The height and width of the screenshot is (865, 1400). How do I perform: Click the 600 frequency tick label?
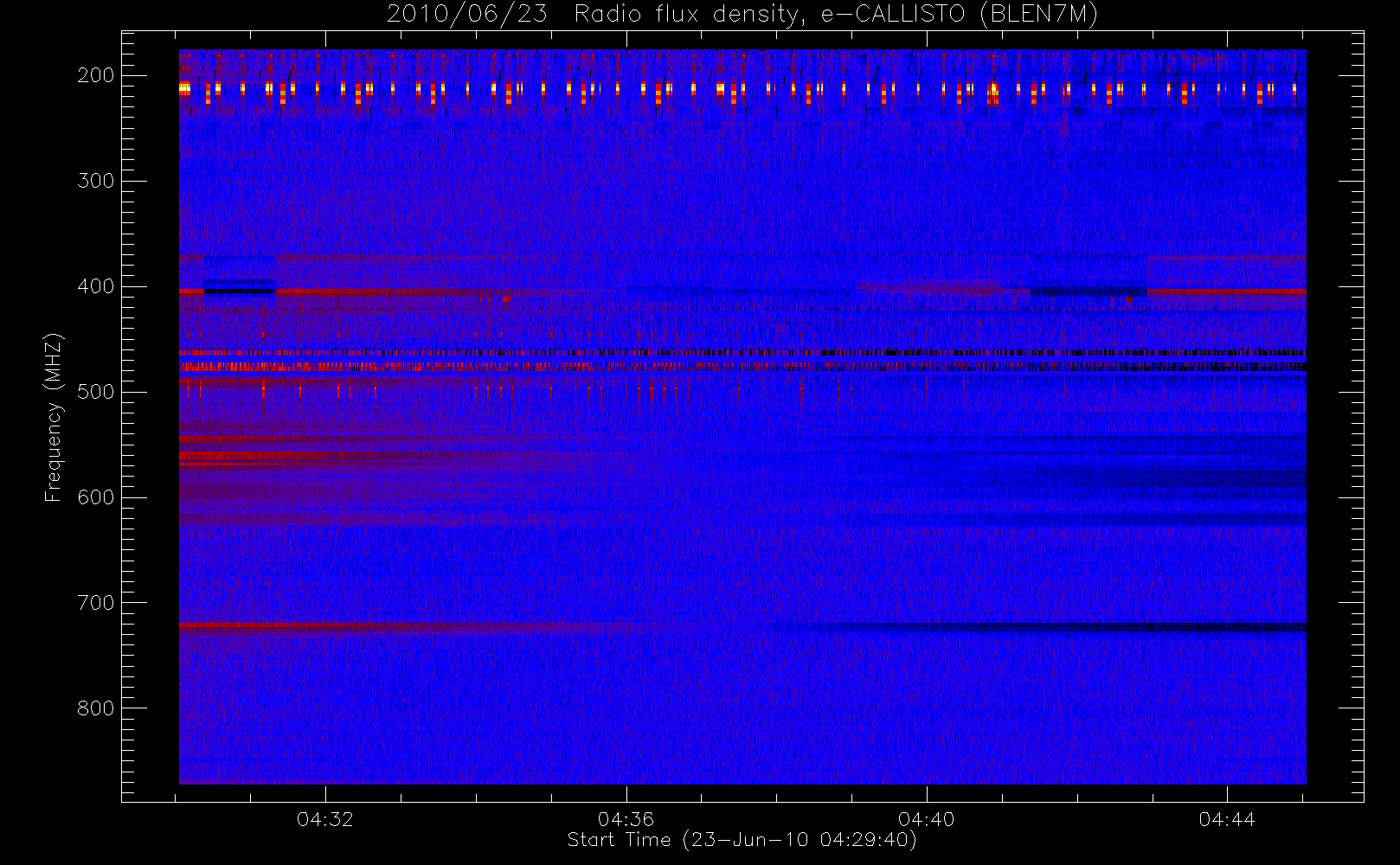(x=95, y=497)
